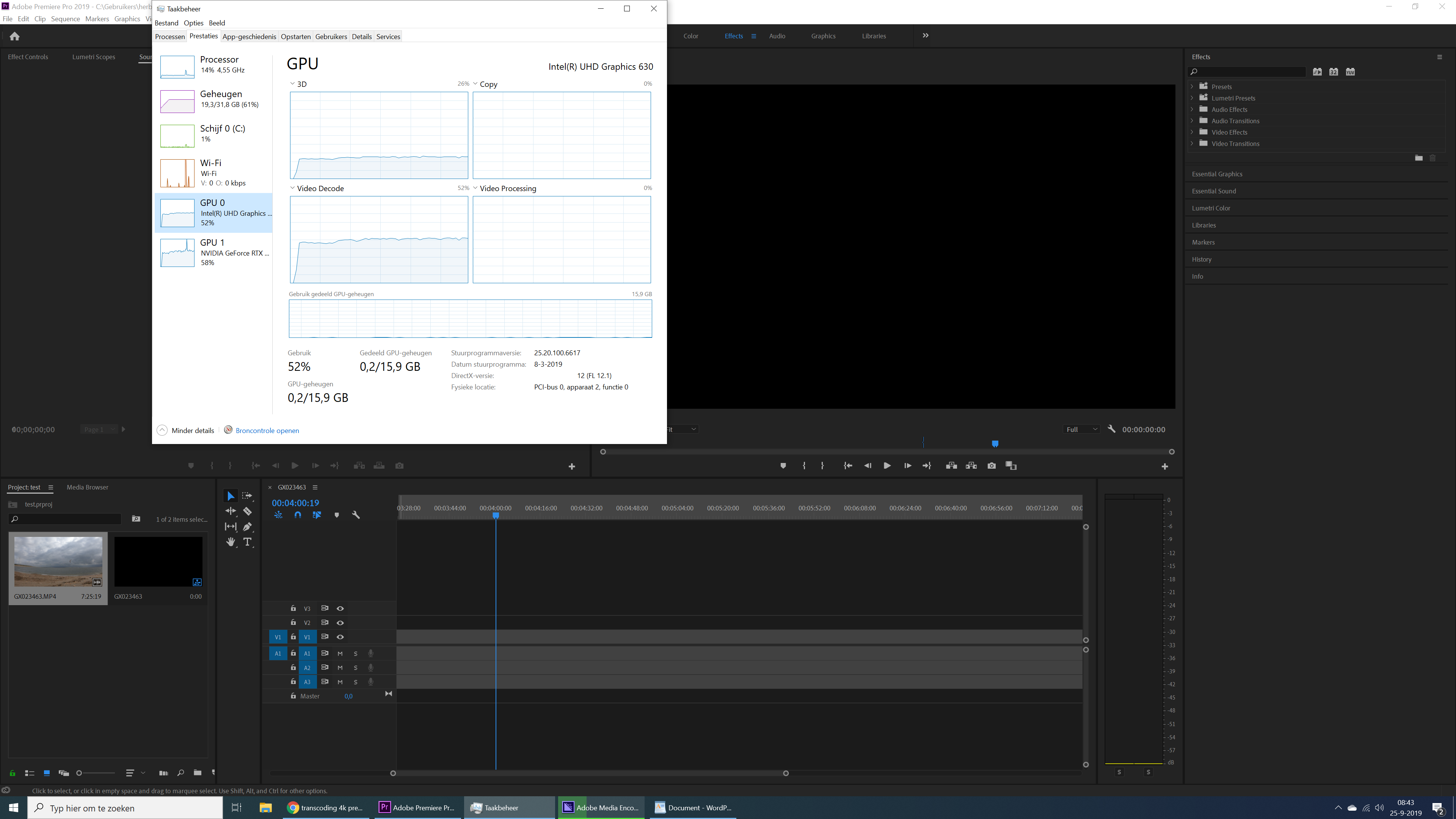Screen dimensions: 1456x819
Task: Switch to the Processen tab in Taakbeheer
Action: click(169, 36)
